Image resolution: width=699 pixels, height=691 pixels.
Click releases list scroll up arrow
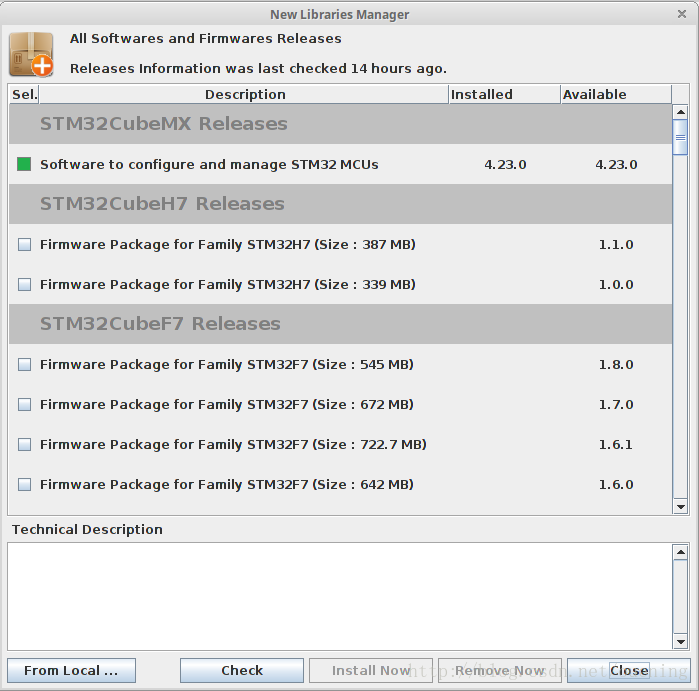[680, 112]
